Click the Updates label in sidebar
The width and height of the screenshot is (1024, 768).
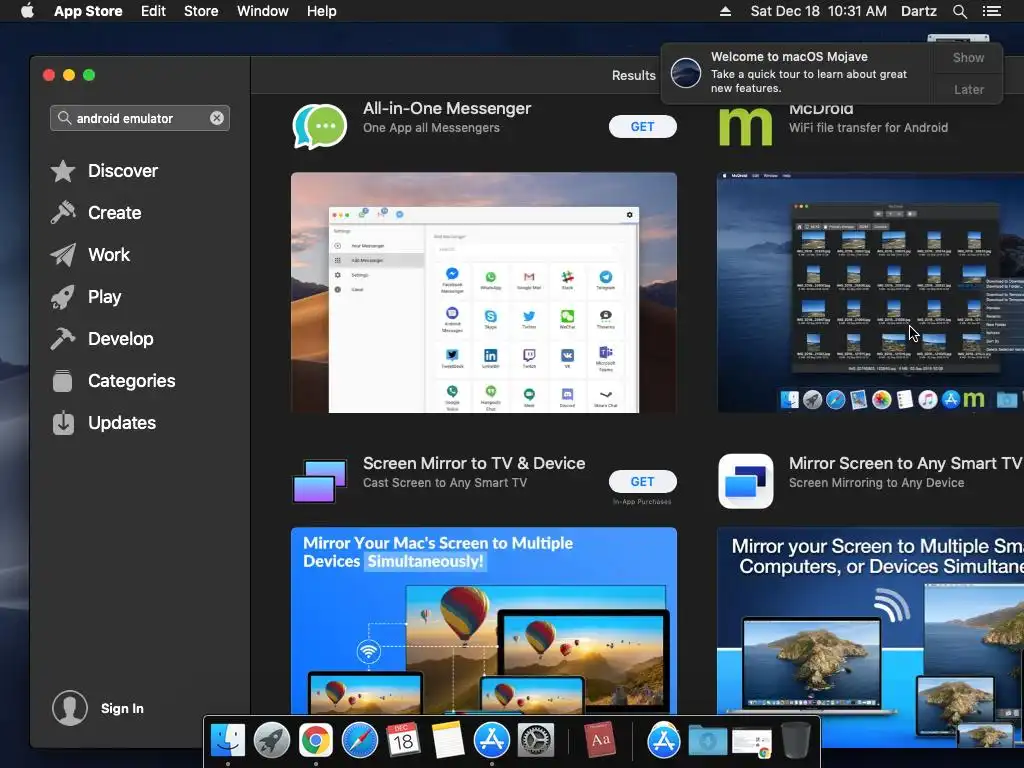point(122,423)
